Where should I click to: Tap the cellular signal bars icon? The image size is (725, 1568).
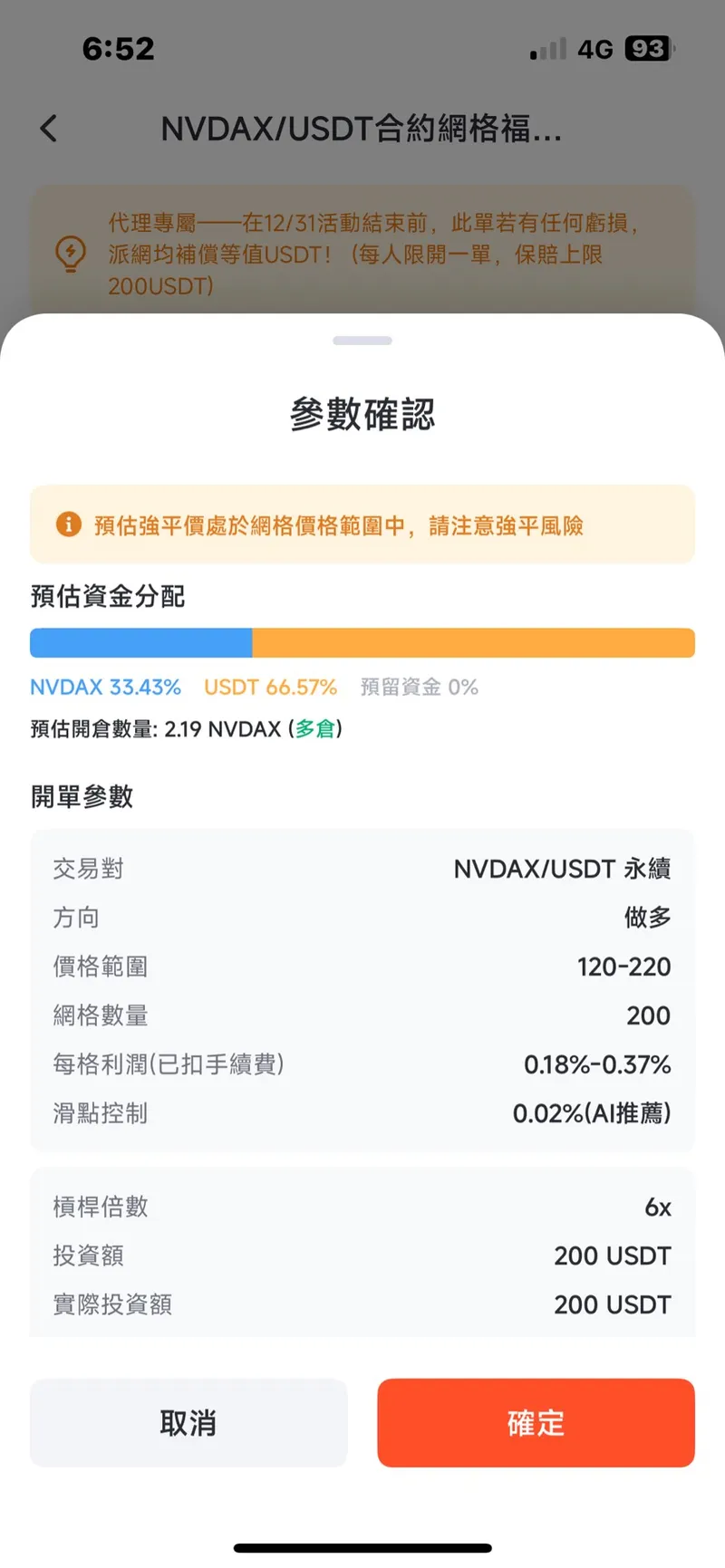coord(548,49)
